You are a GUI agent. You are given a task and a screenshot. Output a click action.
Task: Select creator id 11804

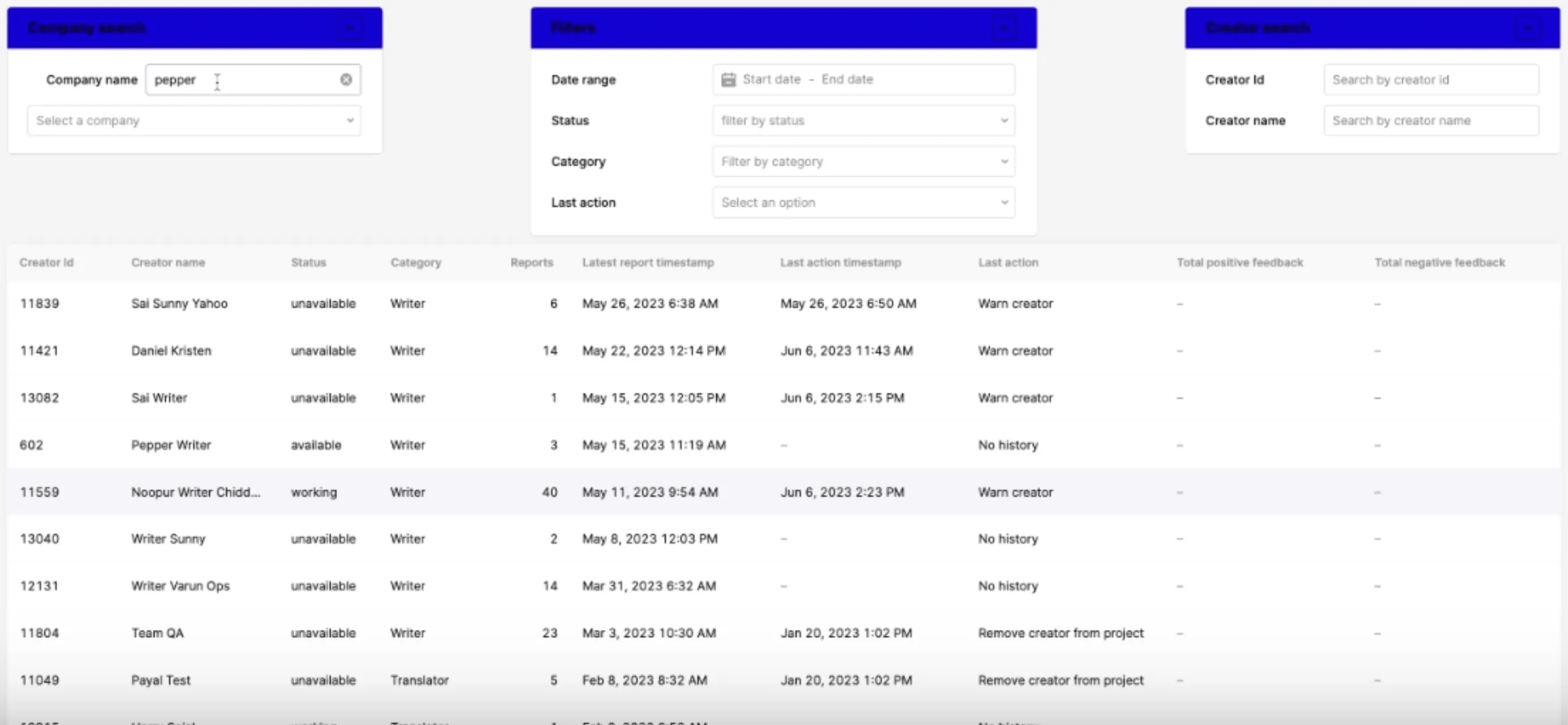pyautogui.click(x=40, y=633)
